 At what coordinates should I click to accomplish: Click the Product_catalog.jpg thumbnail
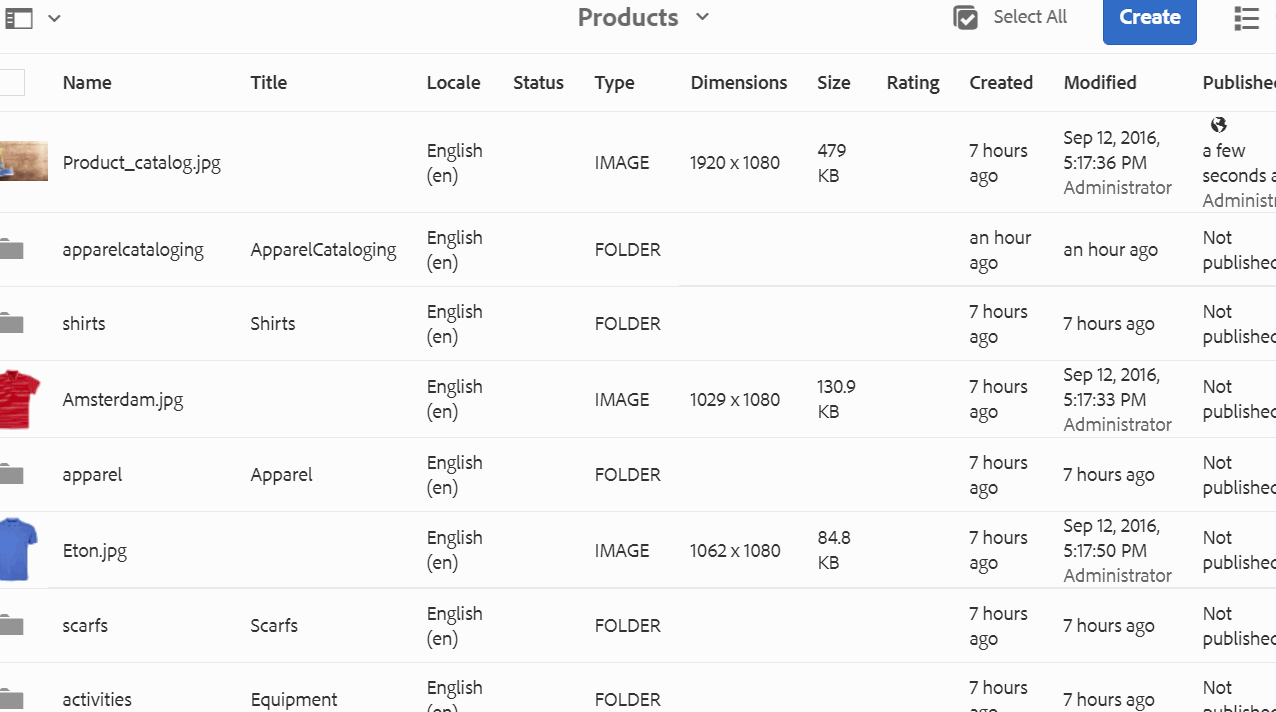23,162
